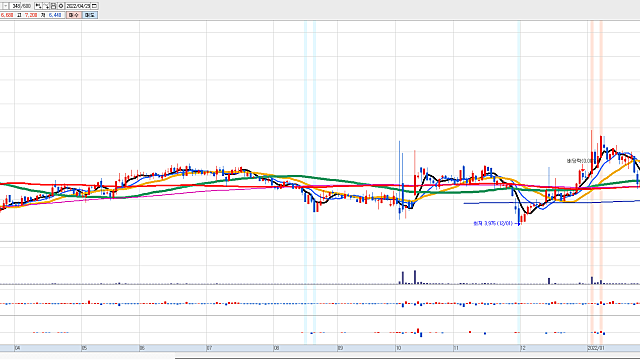Open the calendar picker beside the date
This screenshot has height=360, width=640.
pyautogui.click(x=94, y=6)
